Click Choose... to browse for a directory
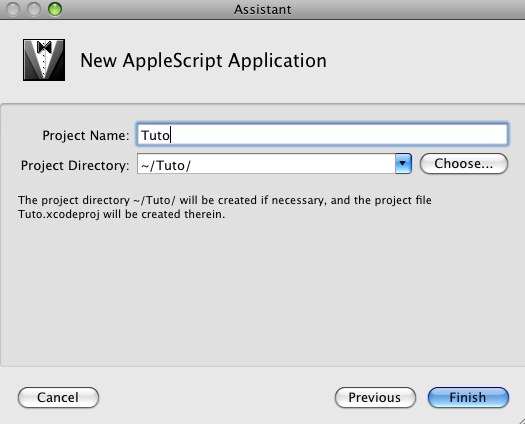525x424 pixels. 464,163
